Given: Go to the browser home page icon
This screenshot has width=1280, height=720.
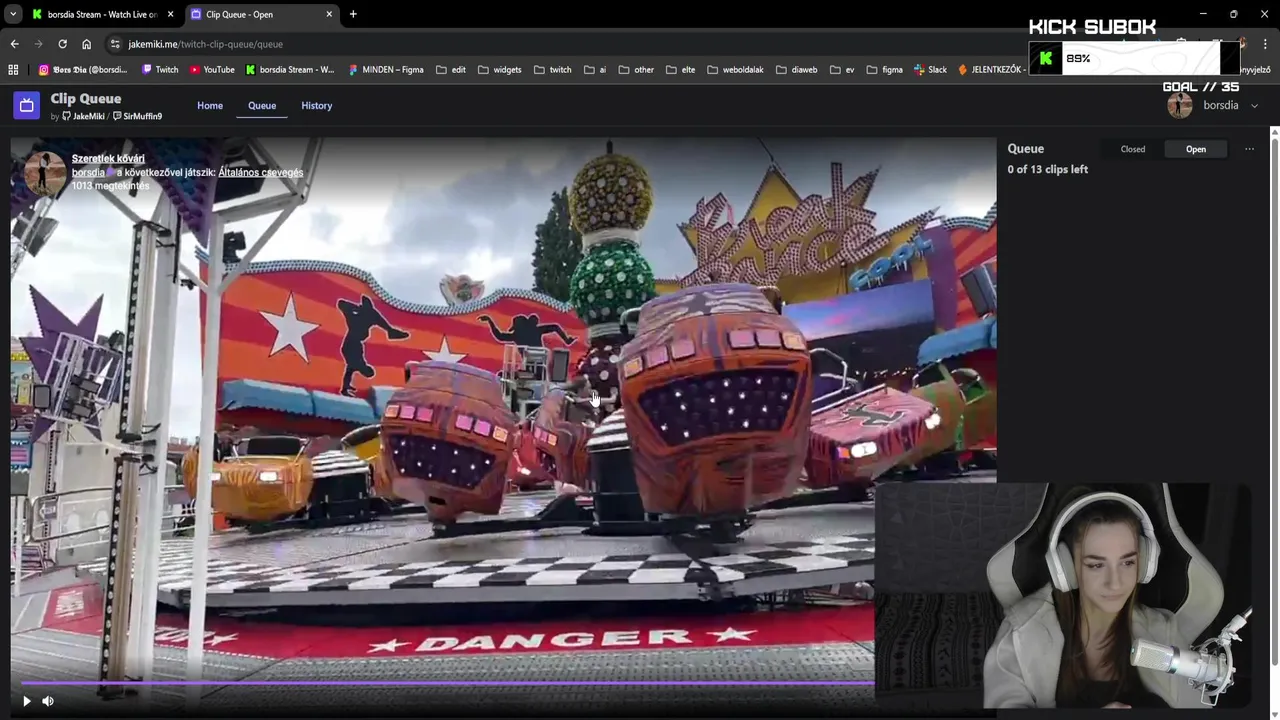Looking at the screenshot, I should pyautogui.click(x=86, y=44).
